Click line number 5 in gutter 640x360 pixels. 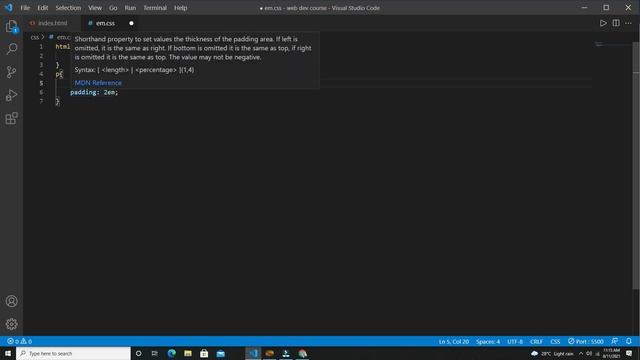[x=41, y=83]
